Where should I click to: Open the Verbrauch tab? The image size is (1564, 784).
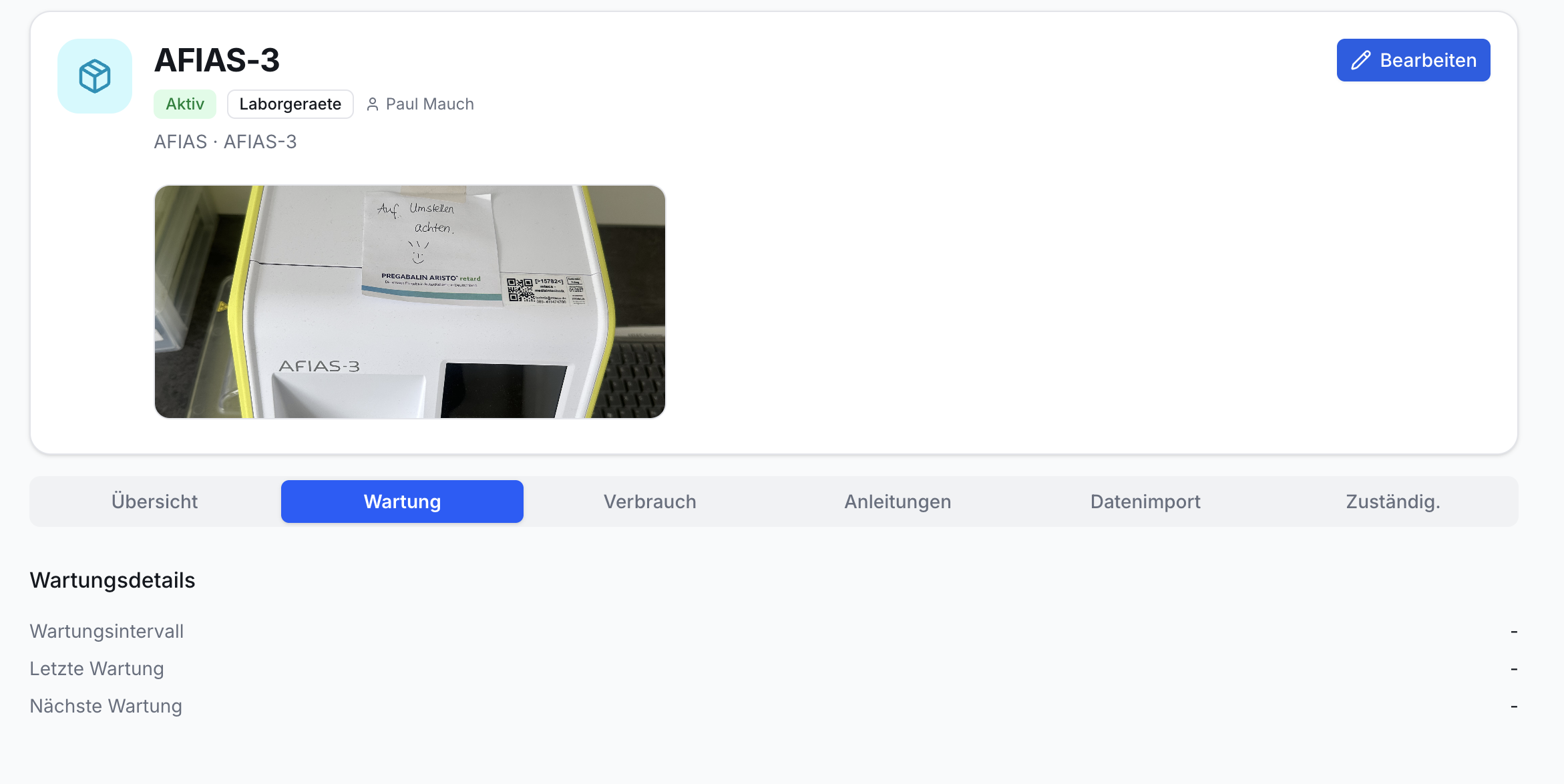point(650,502)
